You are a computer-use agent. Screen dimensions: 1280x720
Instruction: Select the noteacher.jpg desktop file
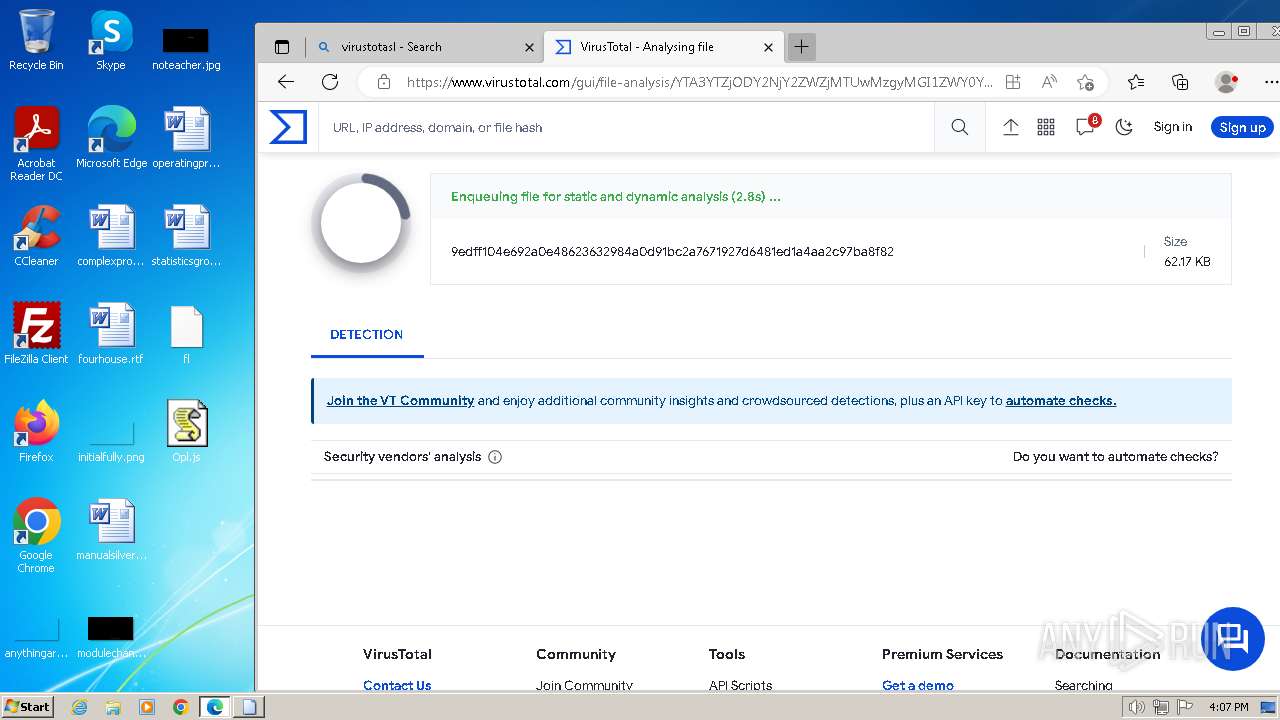[x=186, y=49]
